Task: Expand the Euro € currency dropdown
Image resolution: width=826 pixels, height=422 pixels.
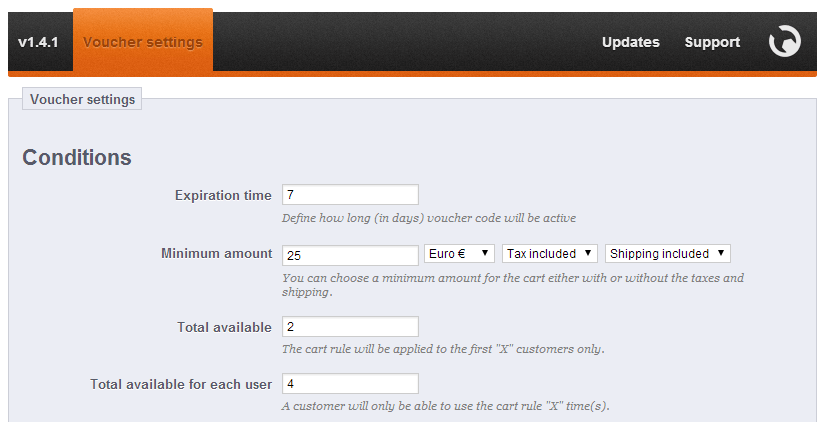Action: 459,254
